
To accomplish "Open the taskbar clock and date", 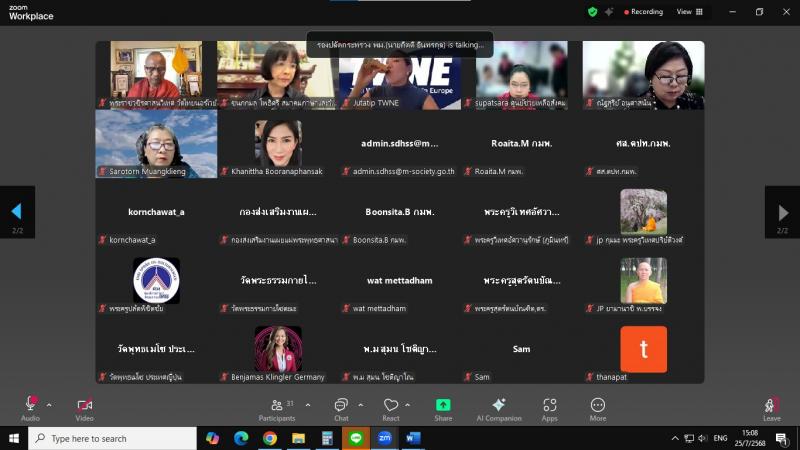I will point(749,438).
